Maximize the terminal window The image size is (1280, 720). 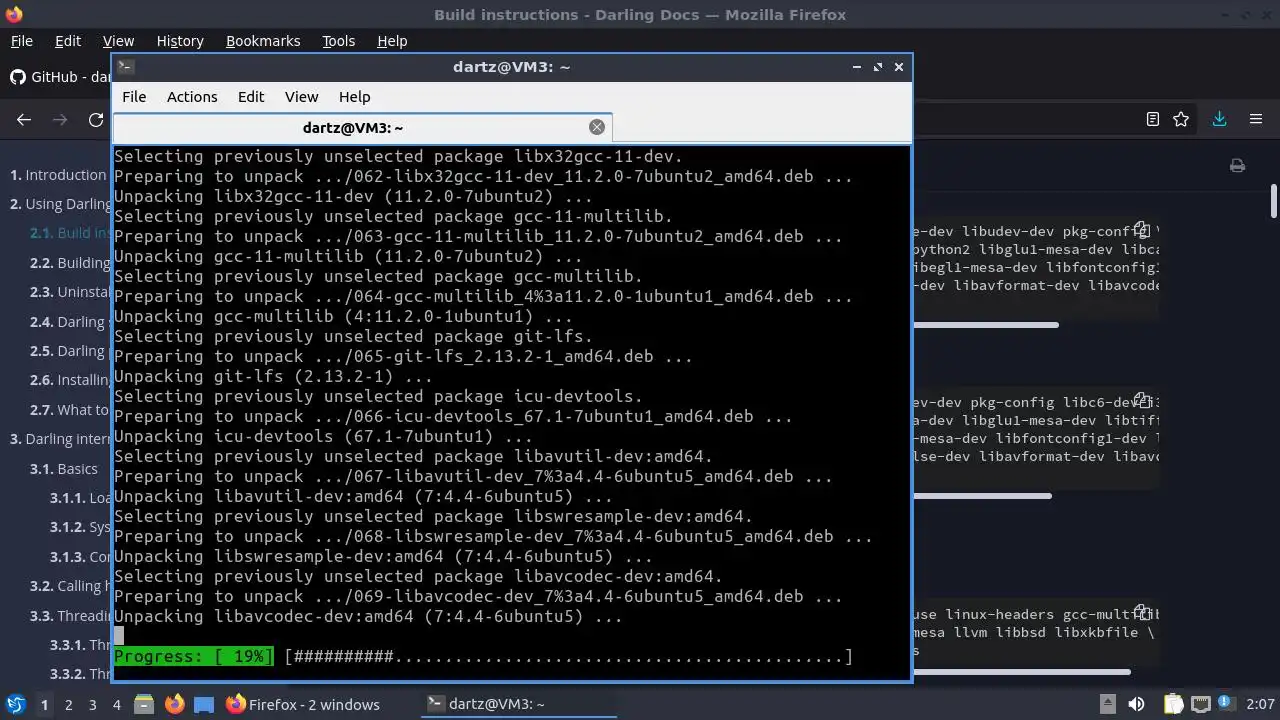click(x=877, y=67)
